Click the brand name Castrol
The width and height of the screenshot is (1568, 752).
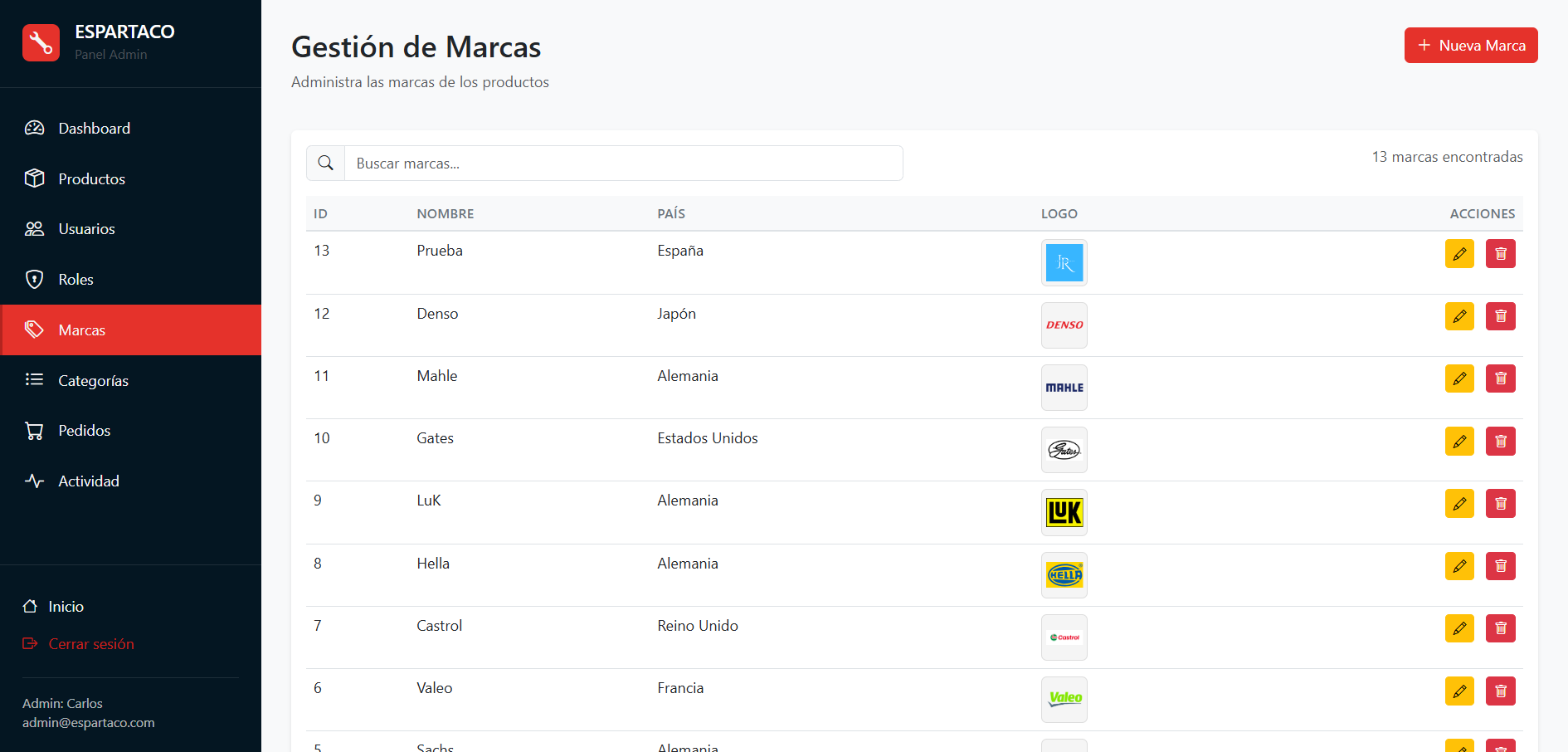pyautogui.click(x=440, y=626)
